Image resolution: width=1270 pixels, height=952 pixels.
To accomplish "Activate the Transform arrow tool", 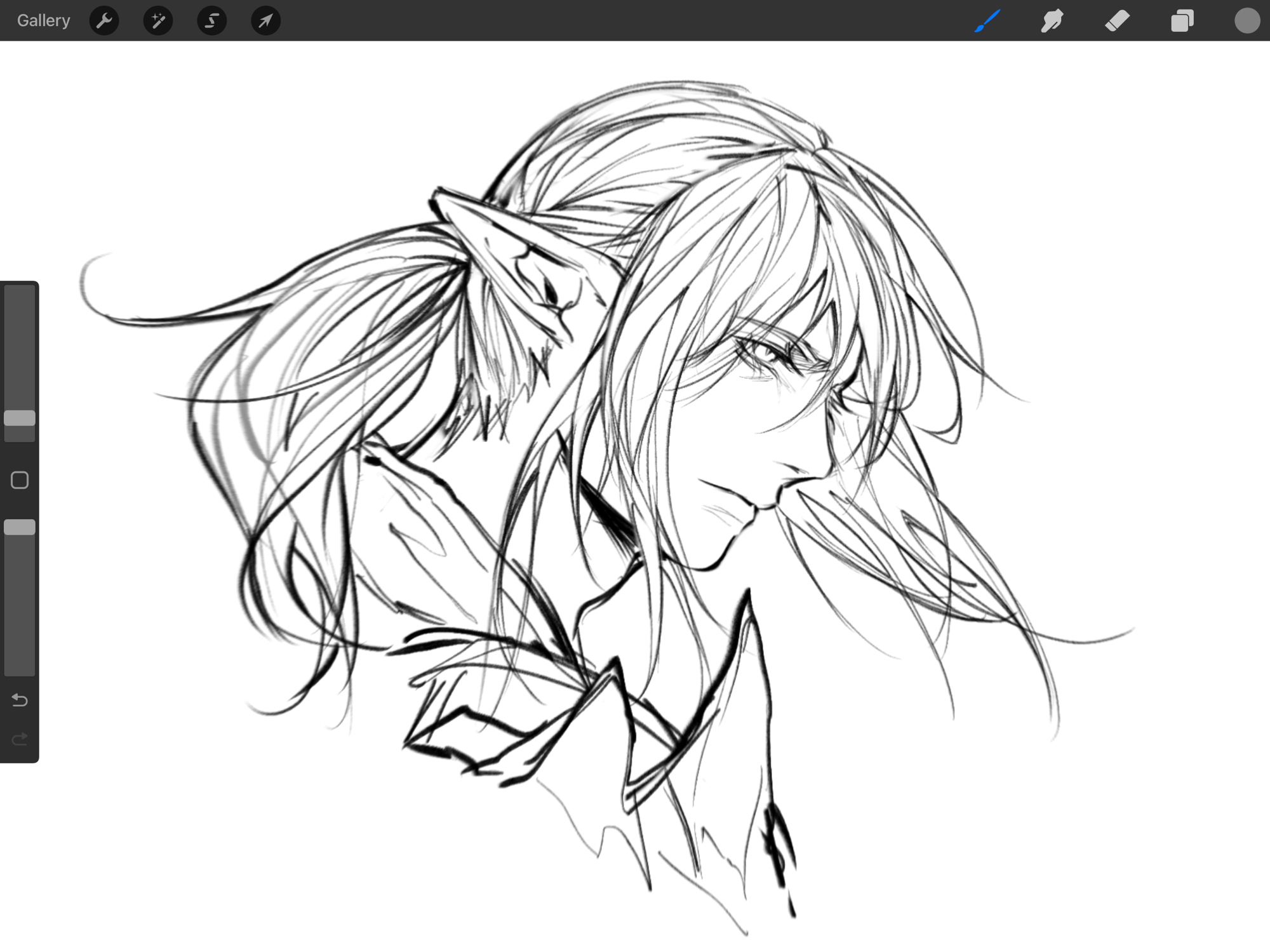I will [265, 20].
